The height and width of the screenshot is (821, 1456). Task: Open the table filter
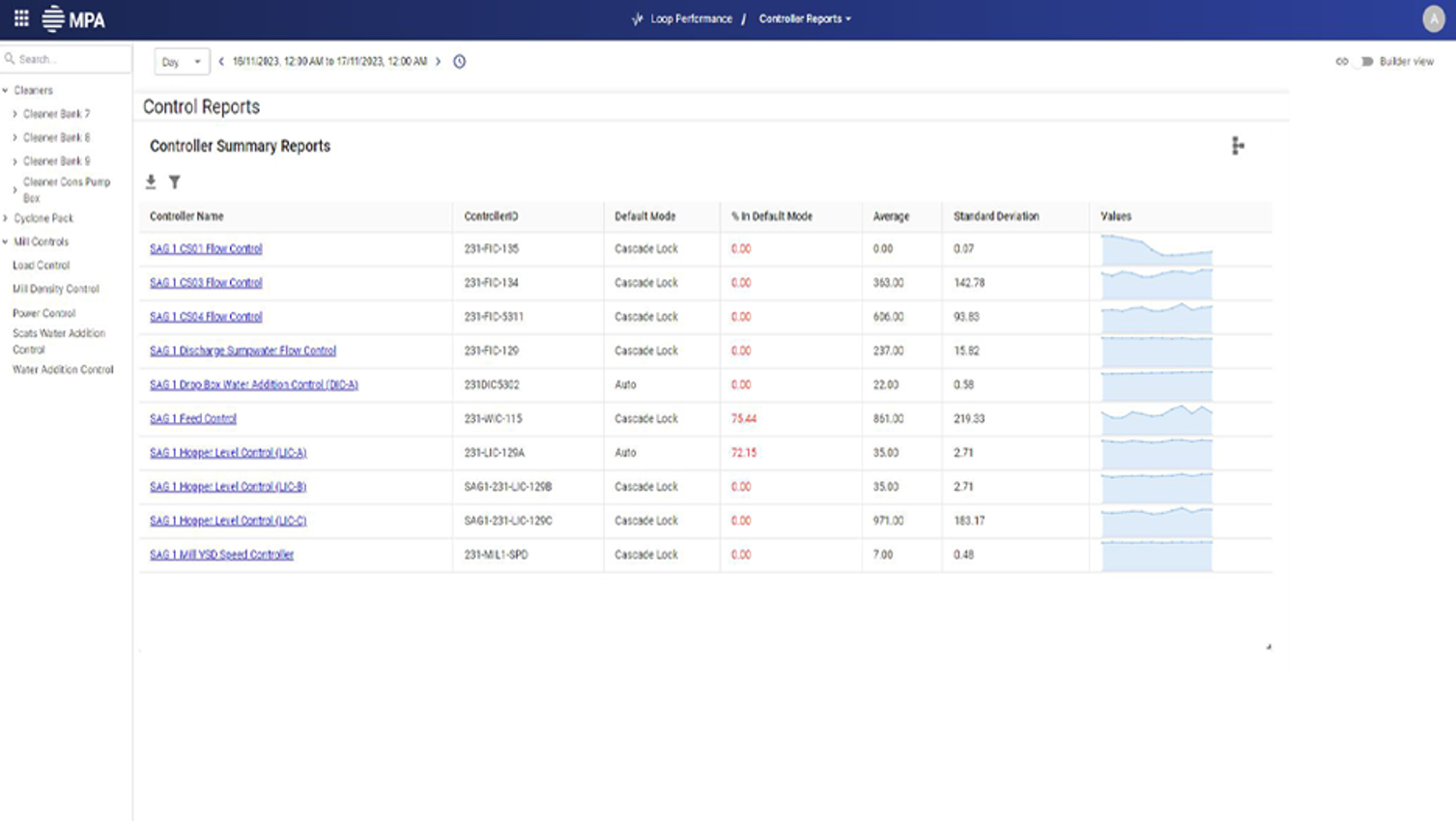[x=175, y=182]
